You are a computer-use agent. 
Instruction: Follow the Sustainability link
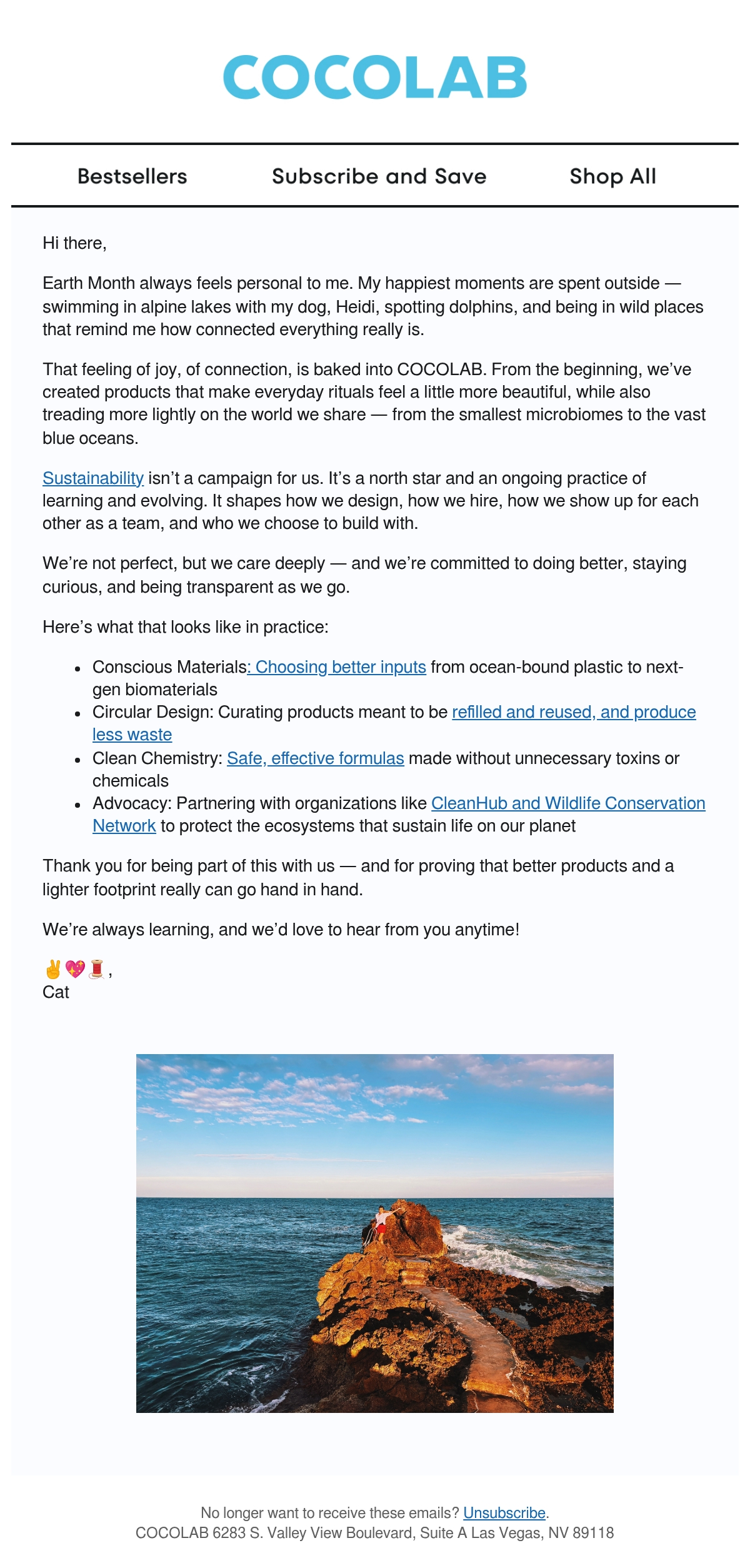[x=93, y=478]
